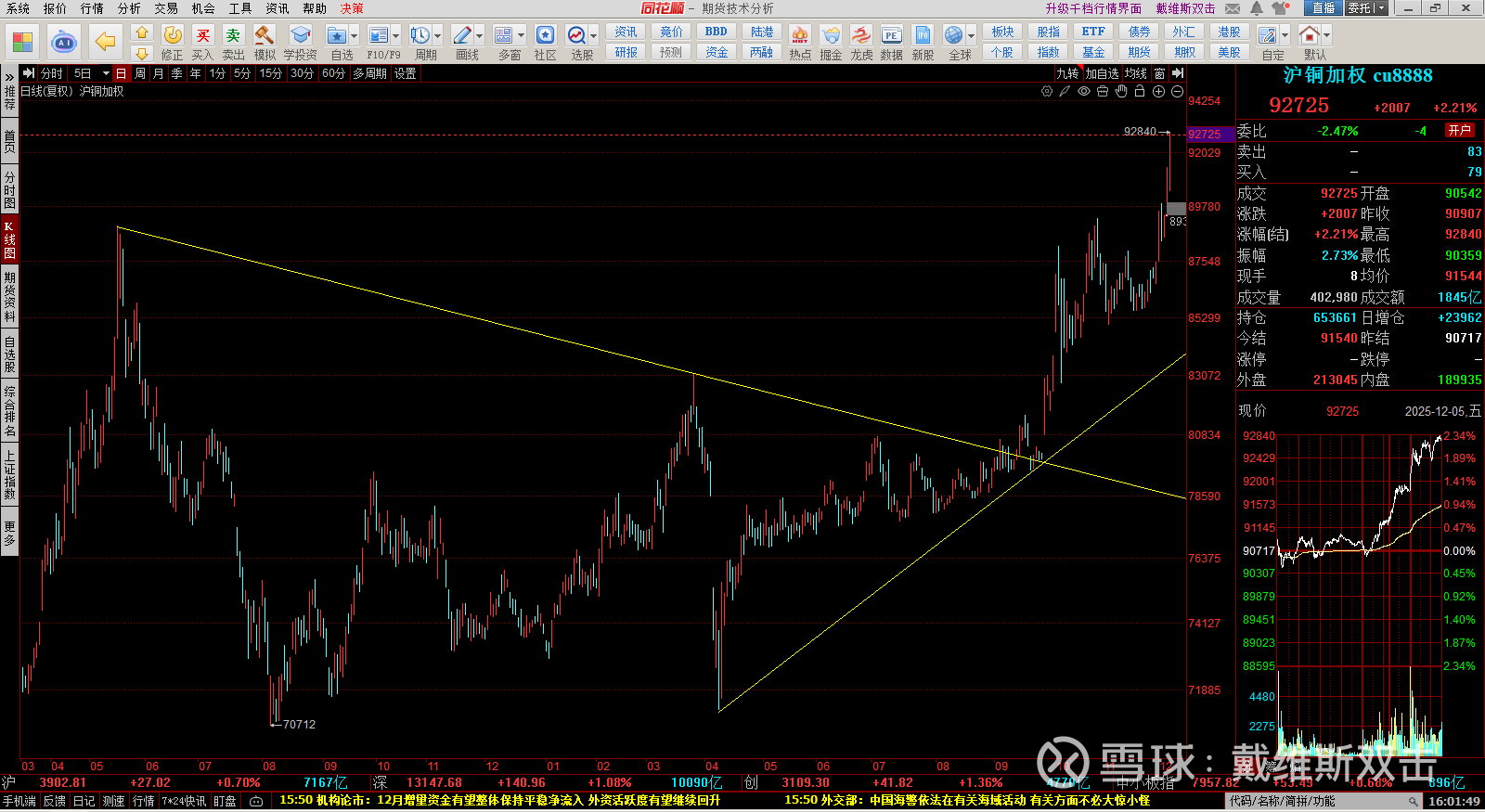Expand the 多窗 dropdown arrow
The height and width of the screenshot is (812, 1485).
tap(522, 36)
